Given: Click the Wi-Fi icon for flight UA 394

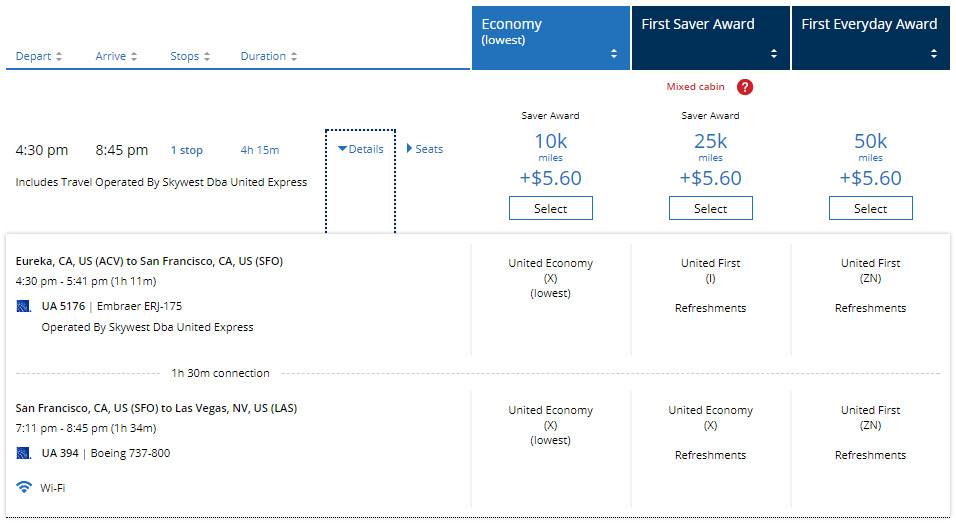Looking at the screenshot, I should tap(24, 487).
